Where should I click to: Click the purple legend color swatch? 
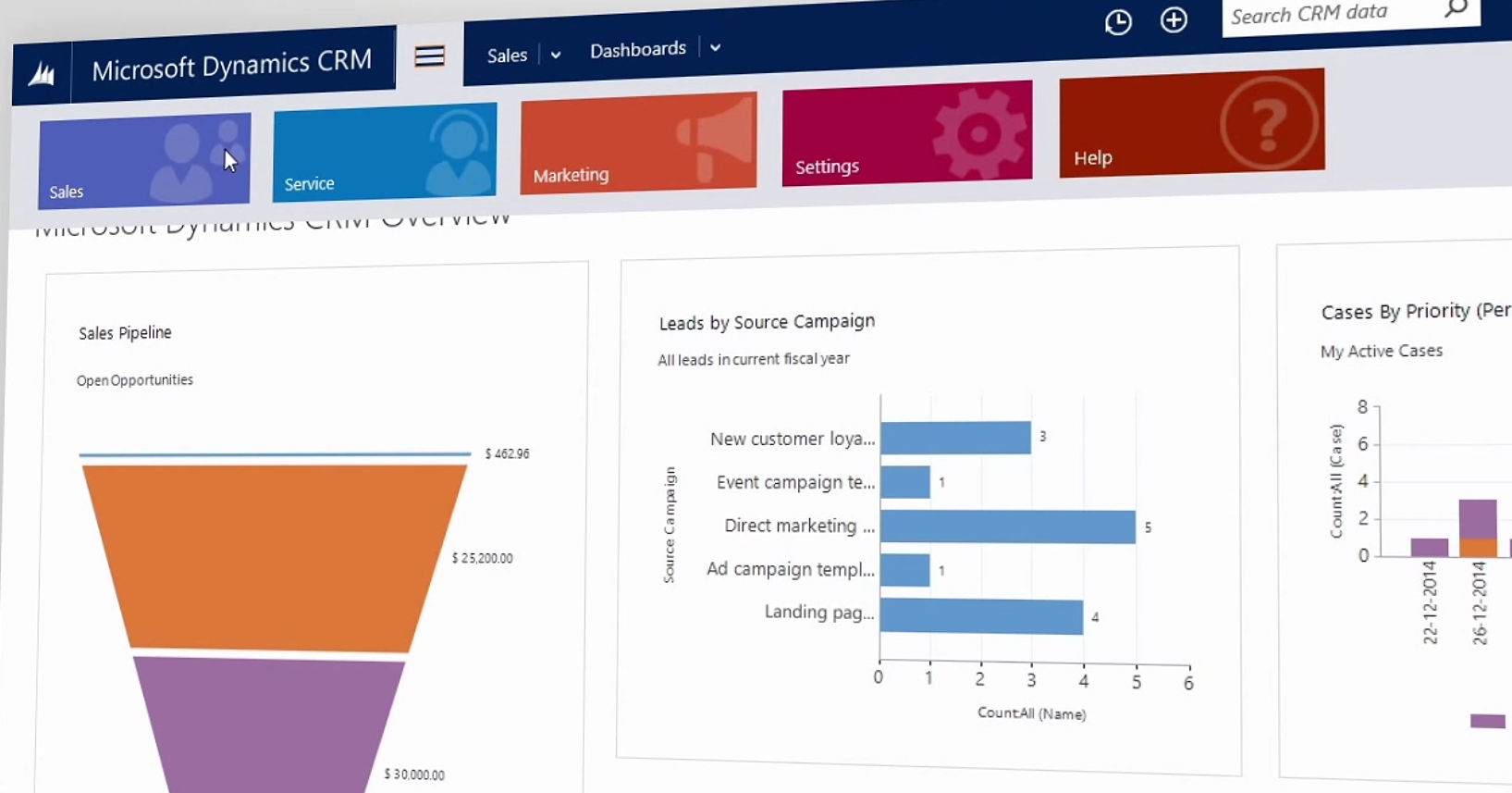[x=1487, y=721]
